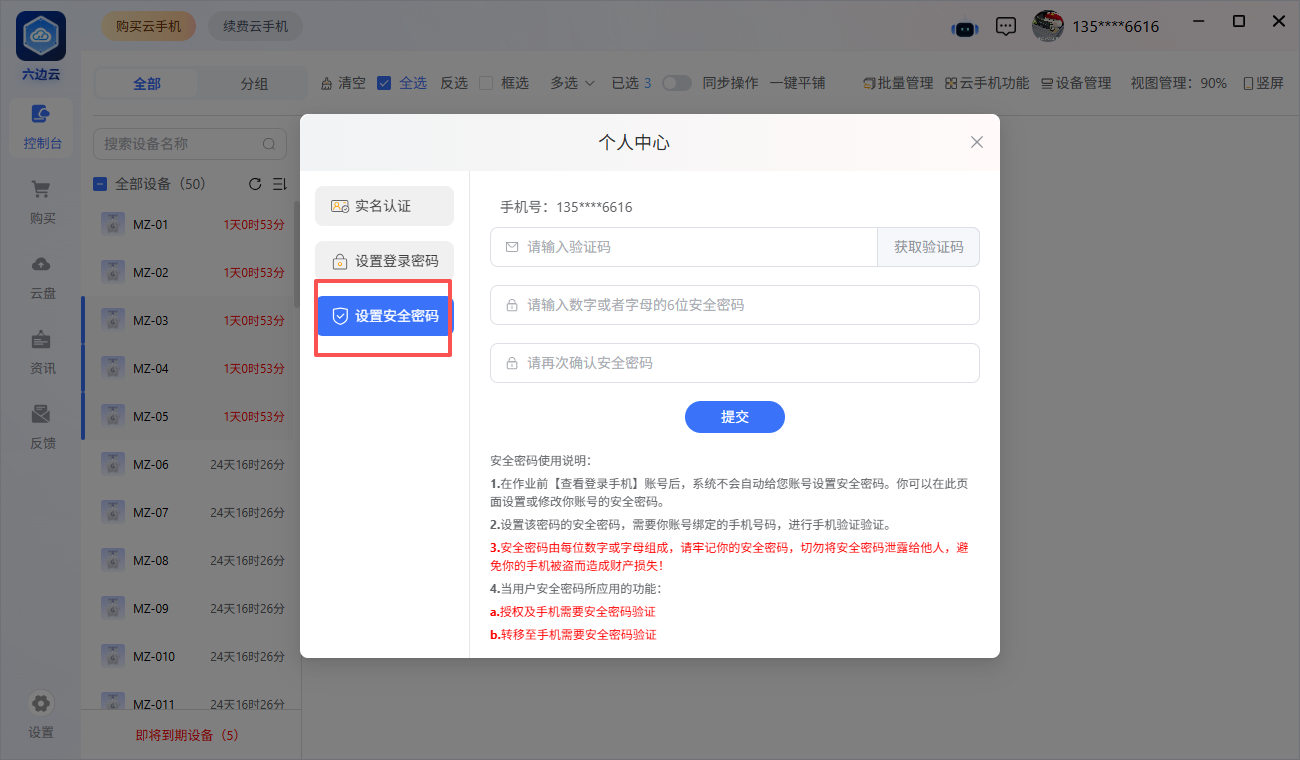Click the 获取验证码 button
1300x760 pixels.
[928, 247]
